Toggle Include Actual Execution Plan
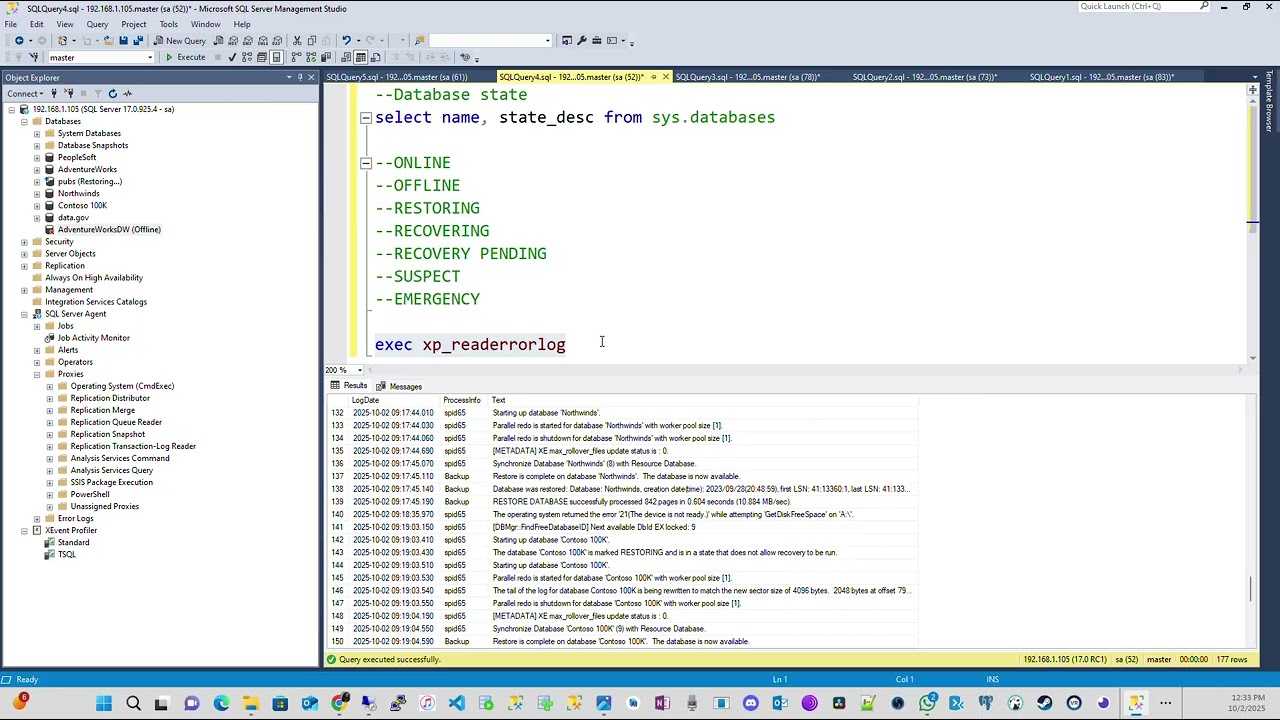The width and height of the screenshot is (1280, 720). [x=295, y=57]
